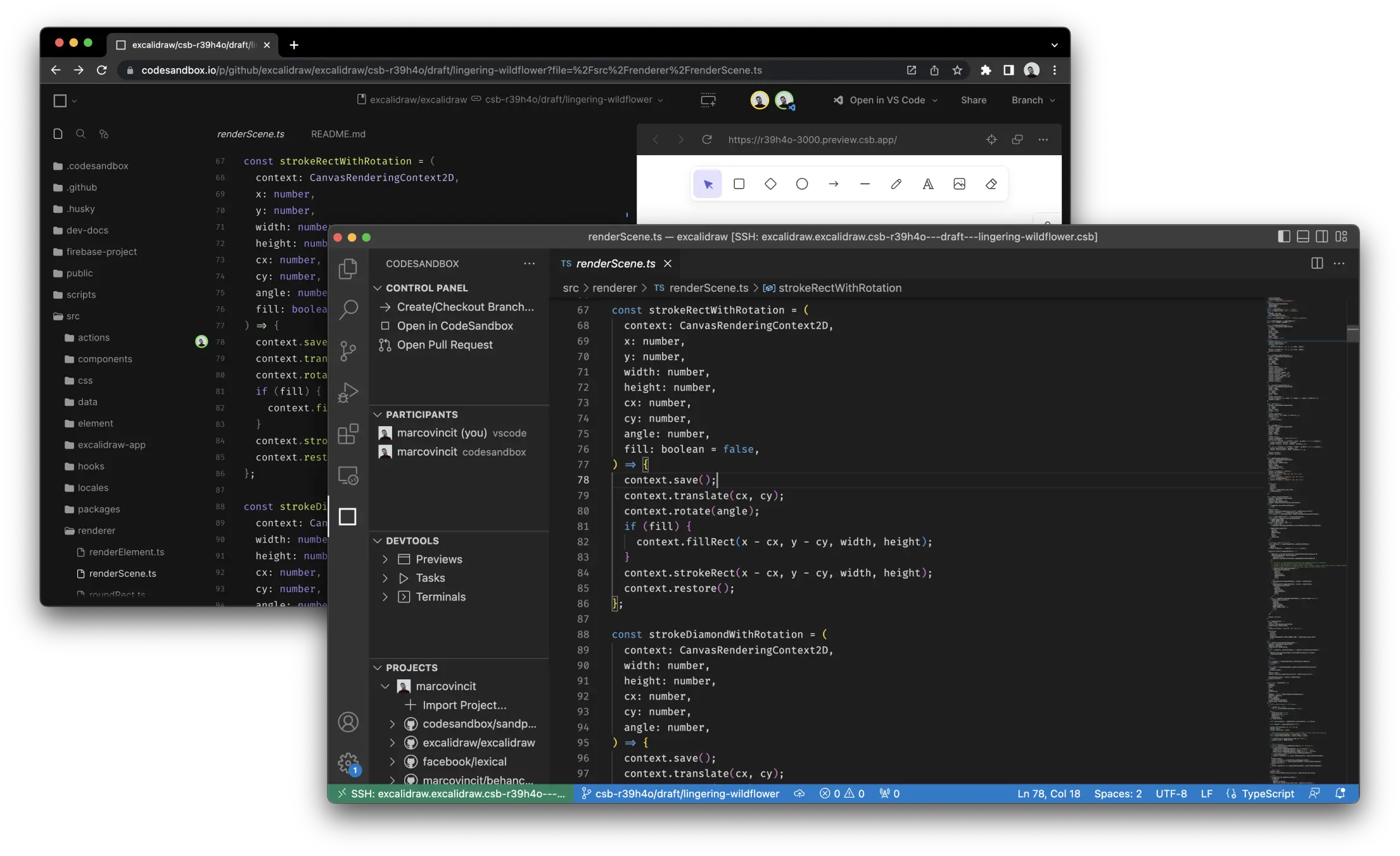Open Run and Debug view
The height and width of the screenshot is (856, 1400).
(x=348, y=393)
